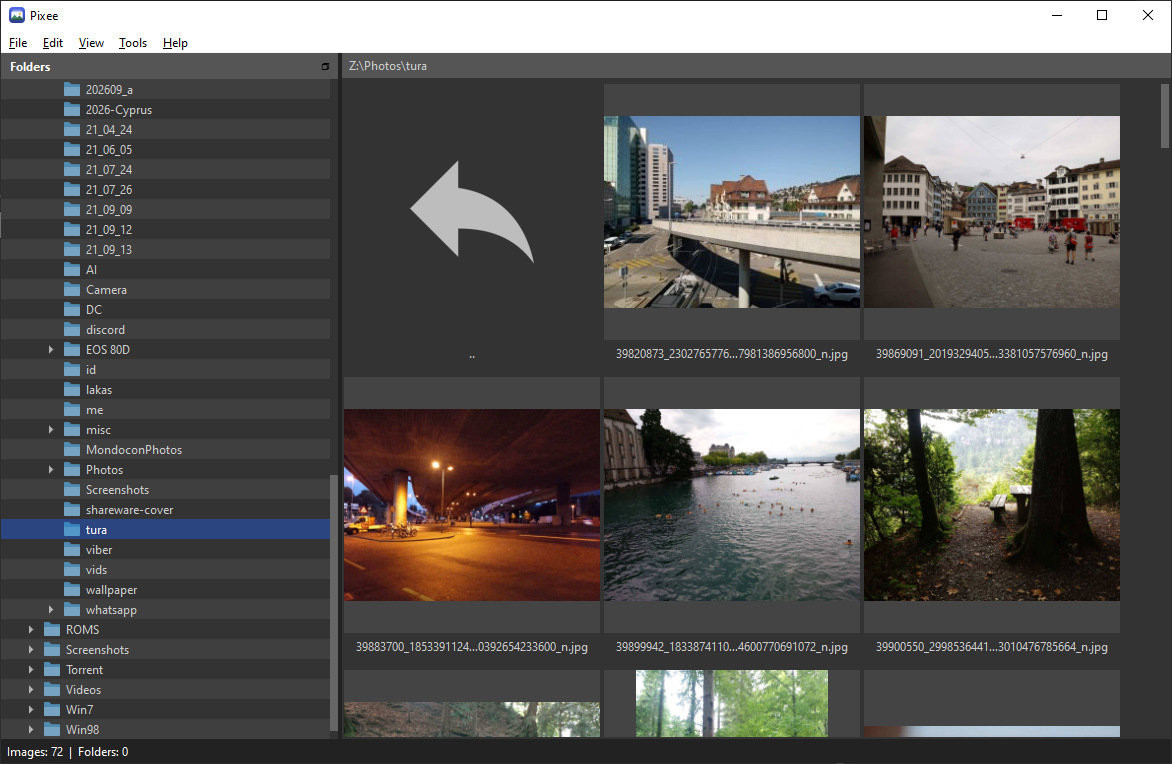Click filename 39869091_2019329405...3381057576960_n.jpg
Image resolution: width=1172 pixels, height=764 pixels.
tap(992, 354)
